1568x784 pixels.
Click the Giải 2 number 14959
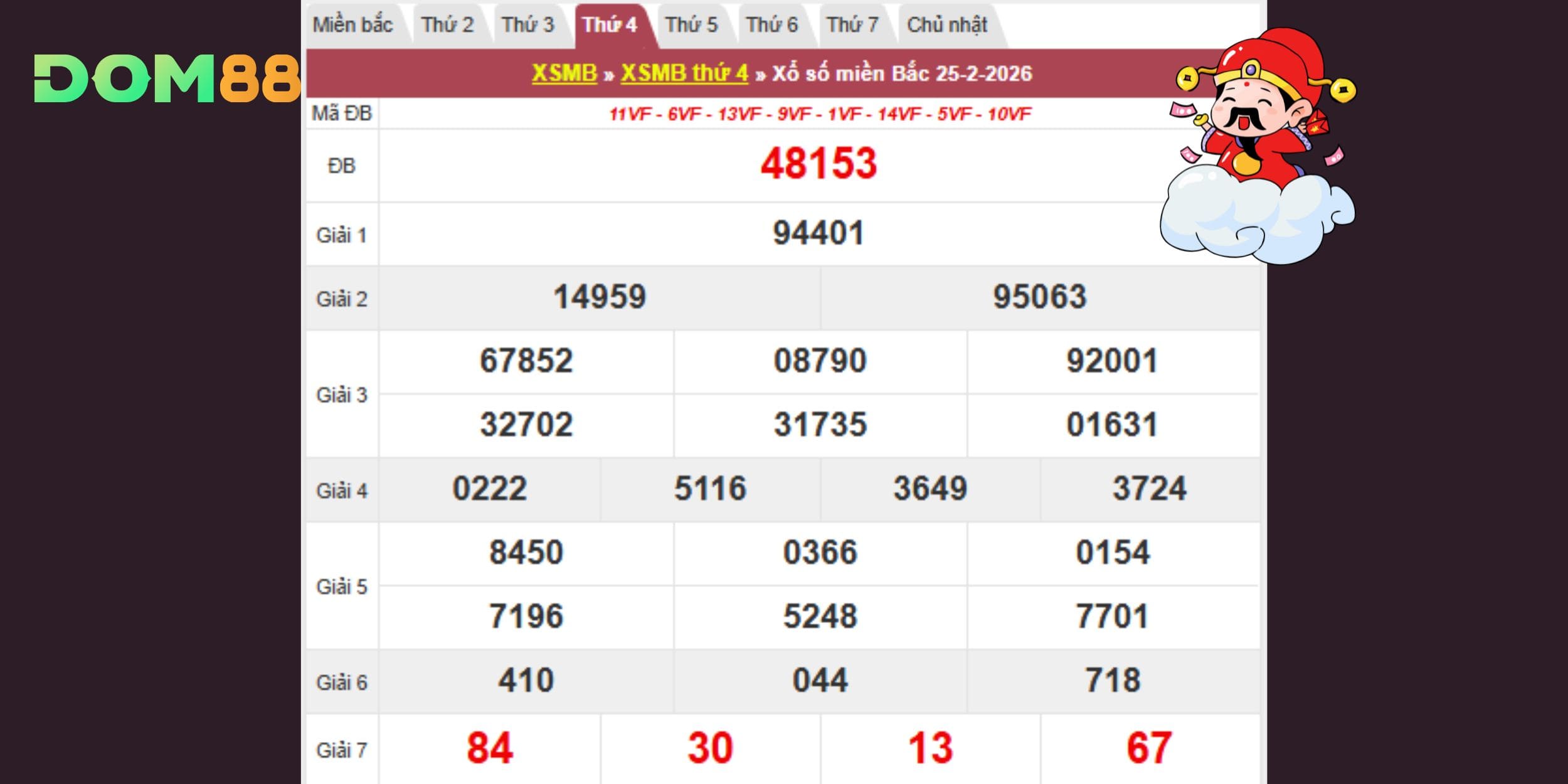coord(600,297)
